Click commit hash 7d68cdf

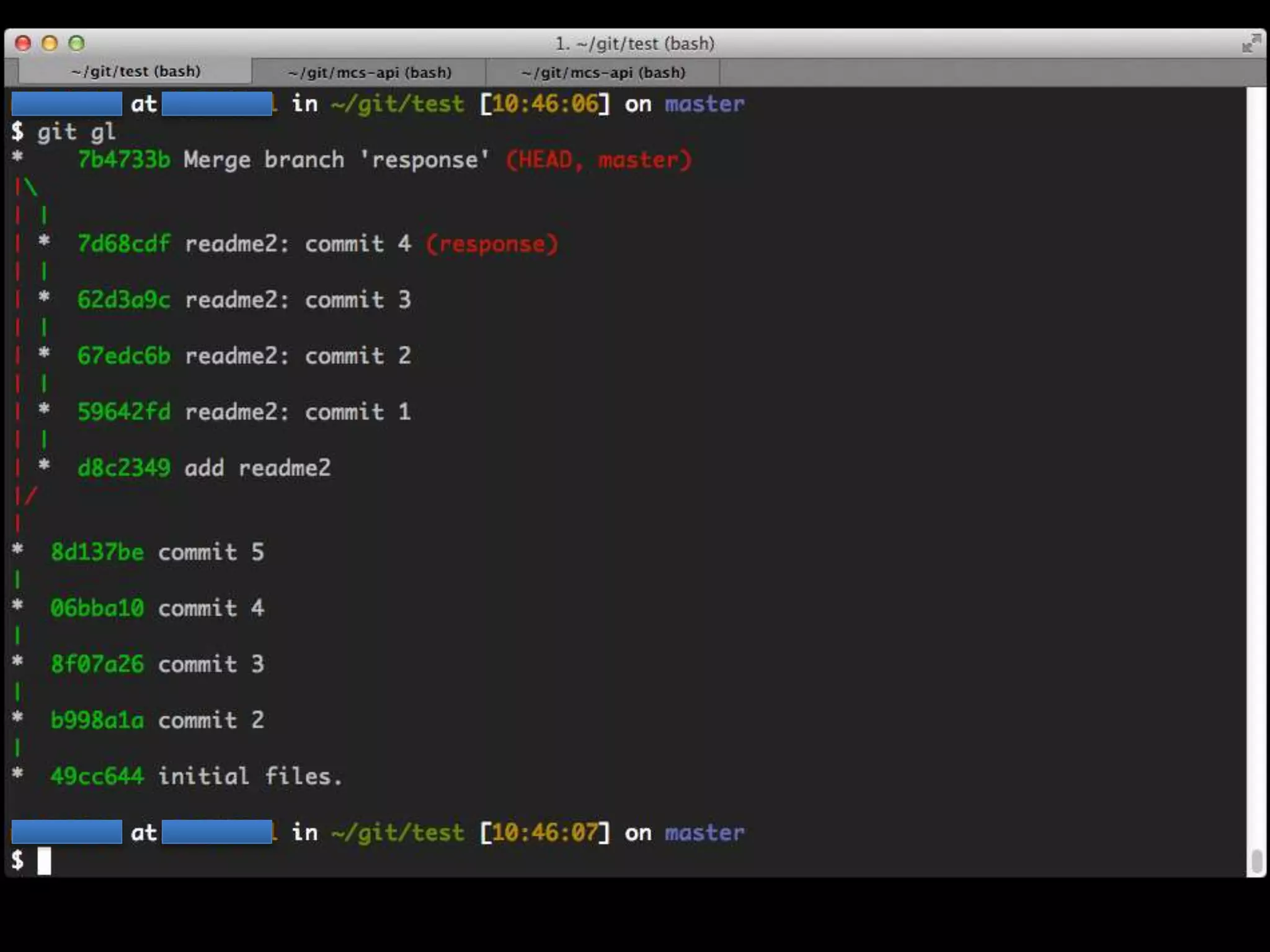tap(123, 244)
